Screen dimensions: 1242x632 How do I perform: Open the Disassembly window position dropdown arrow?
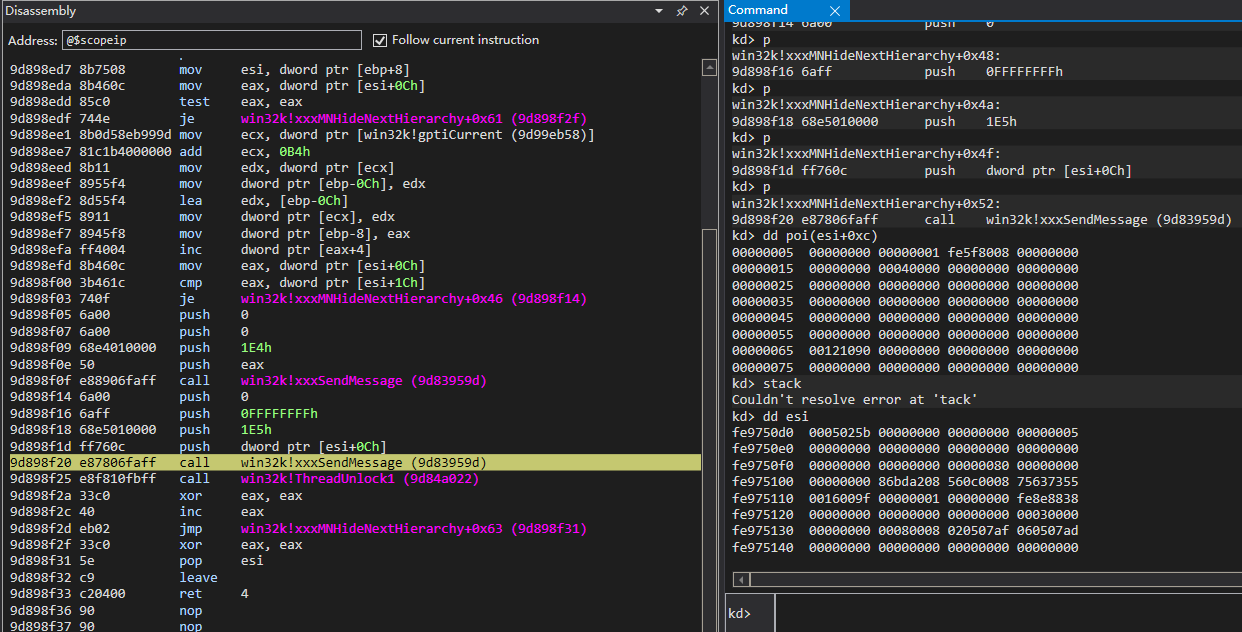[659, 10]
